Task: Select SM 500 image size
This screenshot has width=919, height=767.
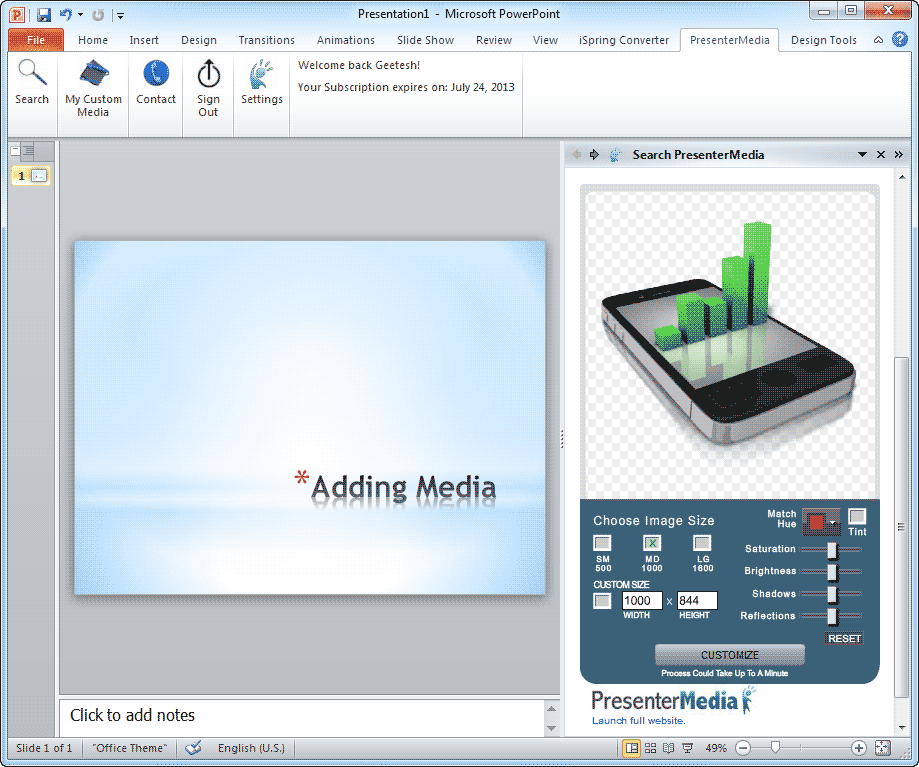Action: coord(602,543)
